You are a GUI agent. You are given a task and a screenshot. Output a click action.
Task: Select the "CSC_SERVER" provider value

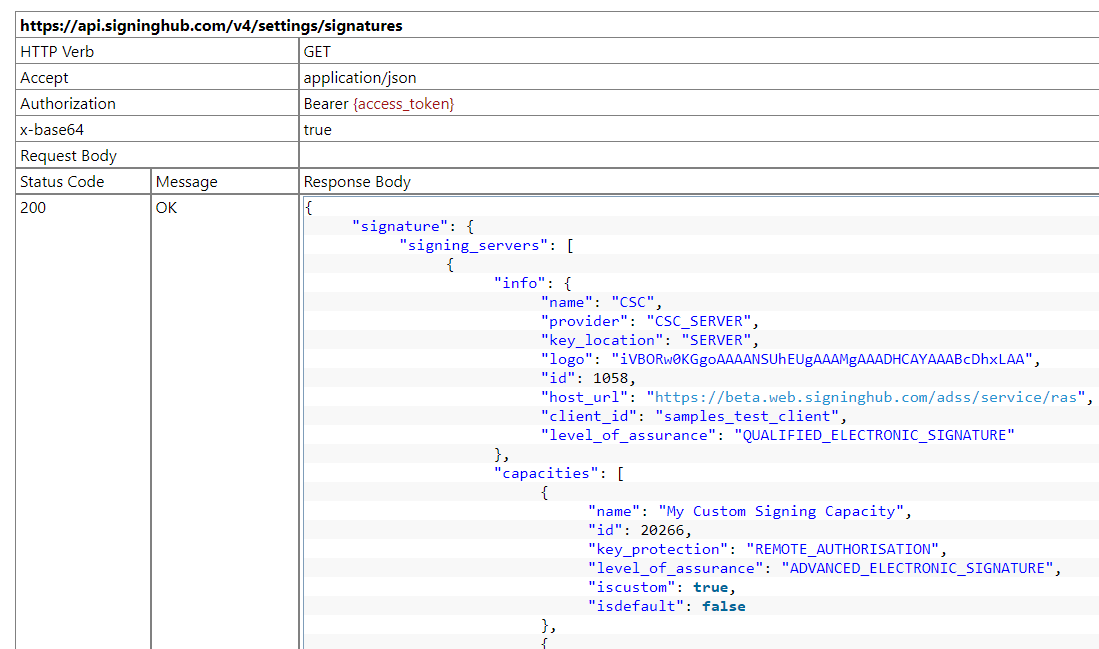point(703,321)
